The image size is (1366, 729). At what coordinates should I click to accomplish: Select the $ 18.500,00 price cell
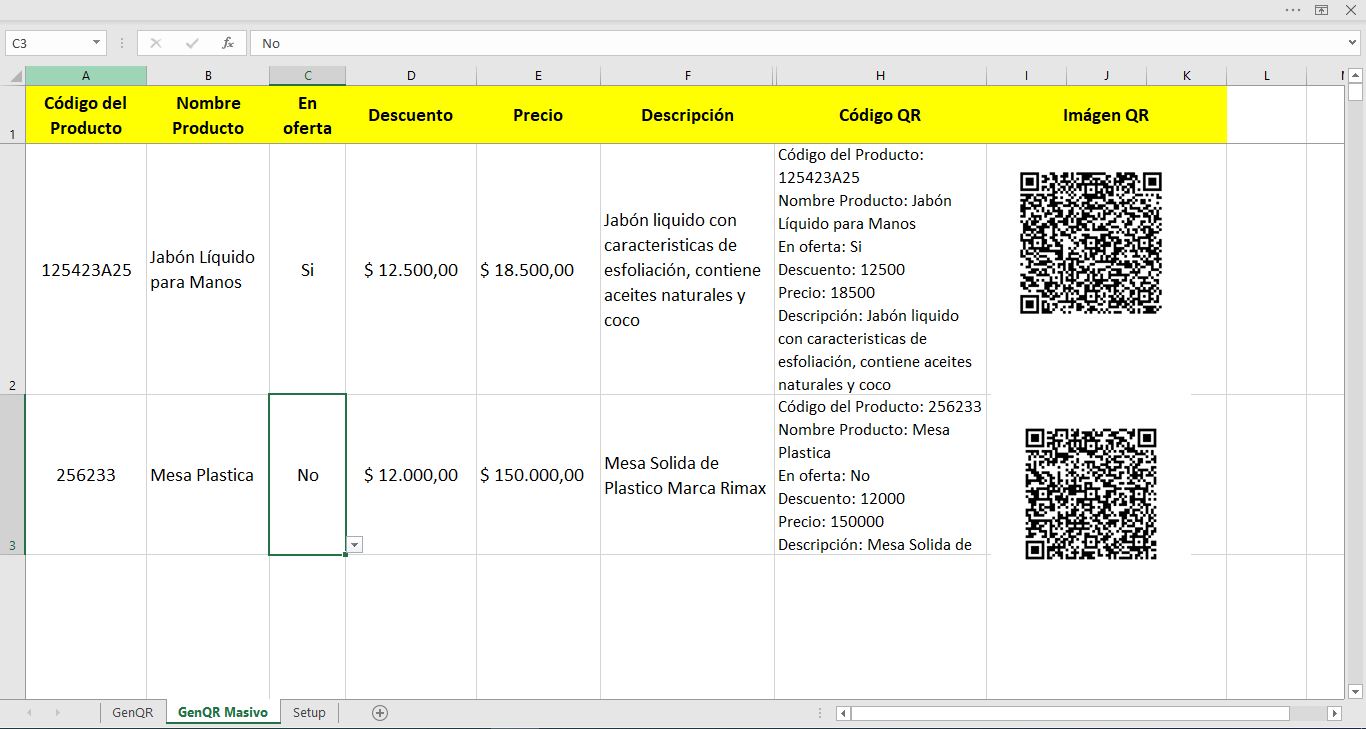click(538, 269)
